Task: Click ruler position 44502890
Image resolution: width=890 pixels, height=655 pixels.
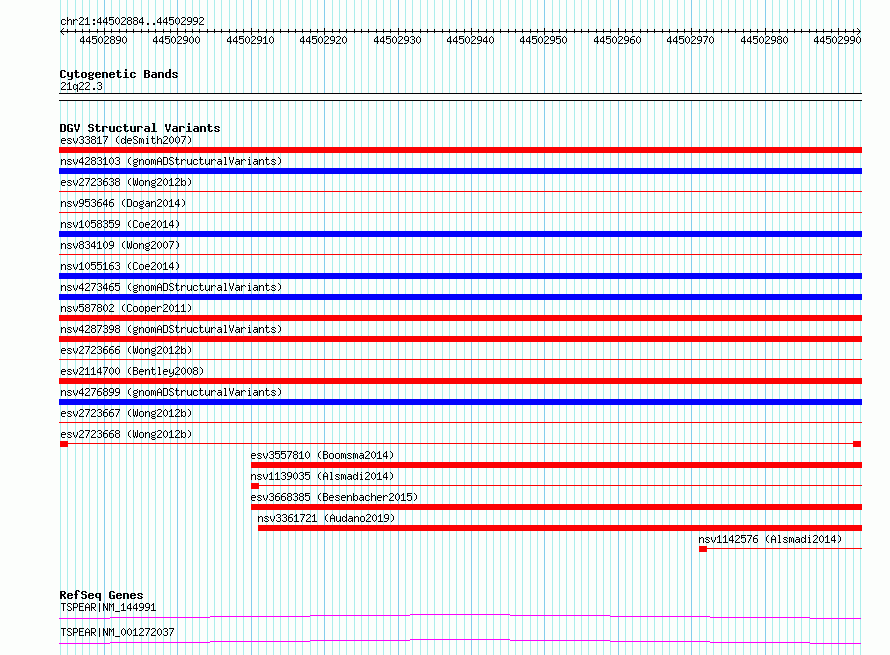Action: (x=103, y=40)
